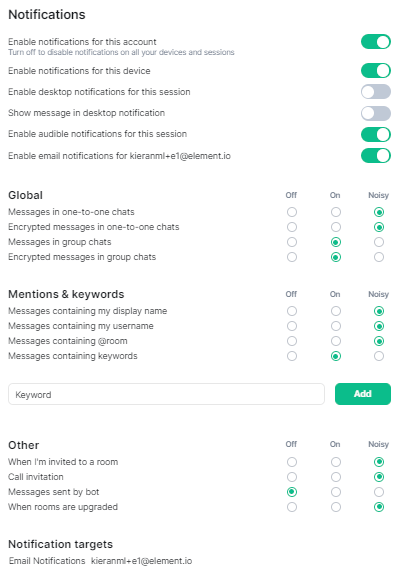Set Call invitation to On
This screenshot has width=404, height=580.
click(x=336, y=477)
